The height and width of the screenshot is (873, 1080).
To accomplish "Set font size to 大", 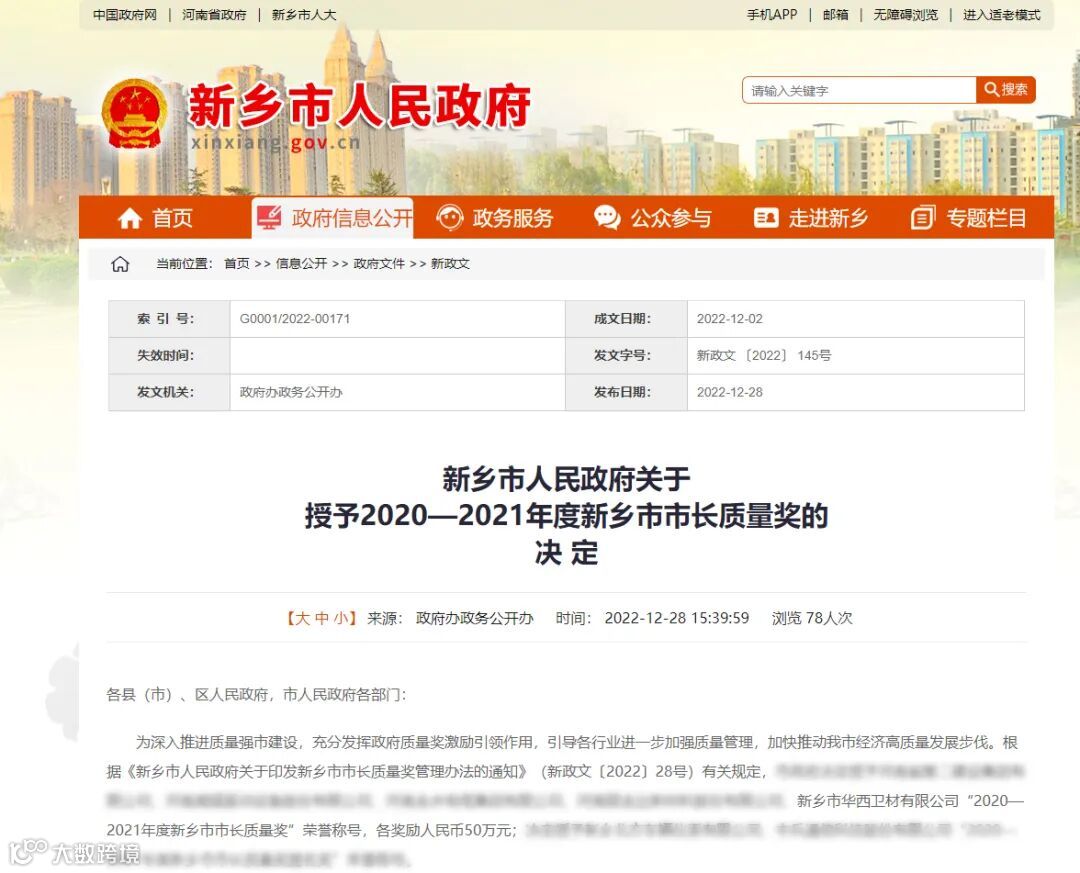I will tap(302, 618).
